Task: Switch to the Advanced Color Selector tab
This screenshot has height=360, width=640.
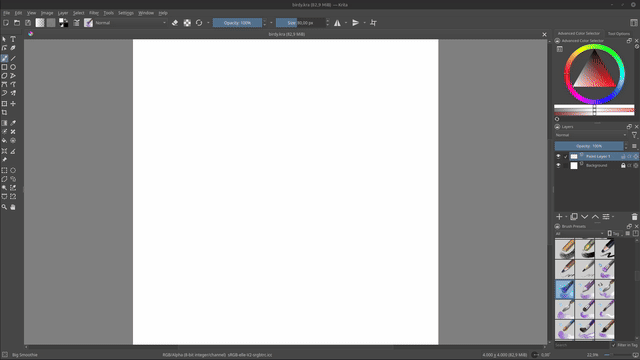Action: (x=579, y=33)
